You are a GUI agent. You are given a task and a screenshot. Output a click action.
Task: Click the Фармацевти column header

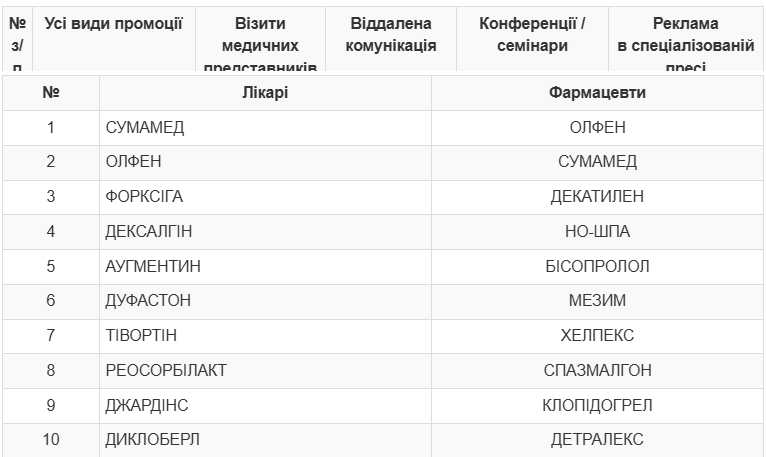pyautogui.click(x=597, y=92)
